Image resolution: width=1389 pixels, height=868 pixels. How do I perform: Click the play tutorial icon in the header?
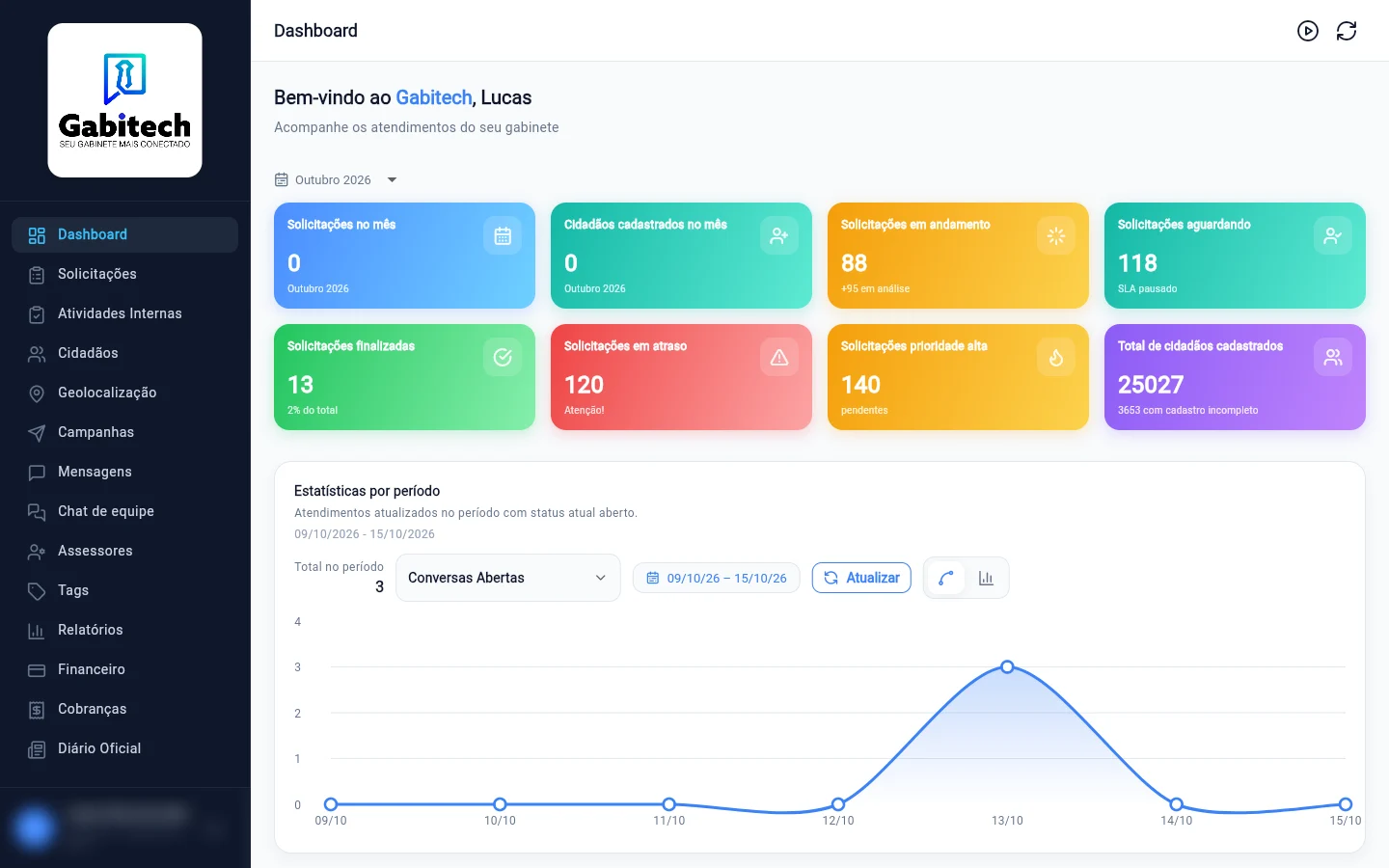1308,31
